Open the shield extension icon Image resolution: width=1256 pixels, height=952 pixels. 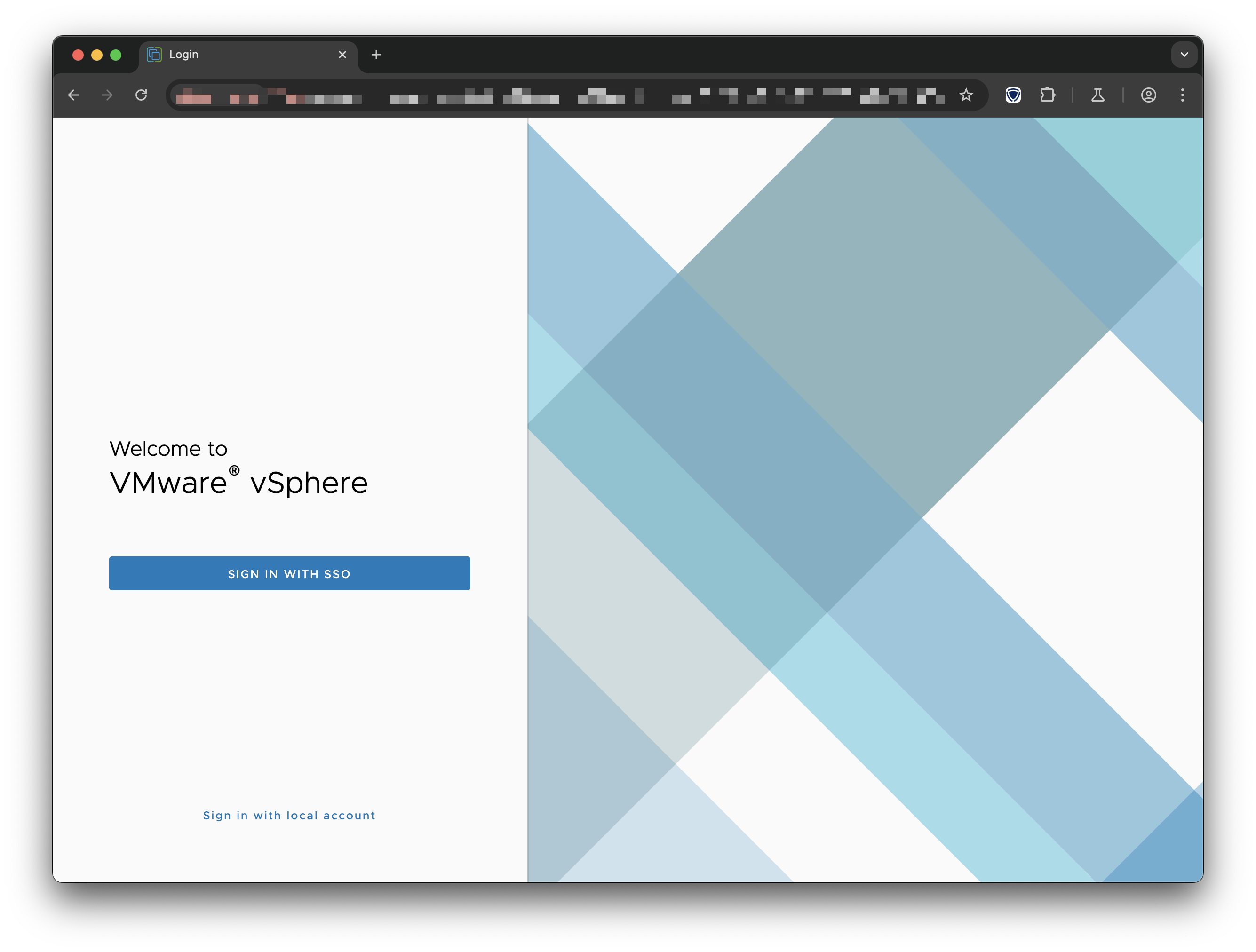[x=1013, y=95]
